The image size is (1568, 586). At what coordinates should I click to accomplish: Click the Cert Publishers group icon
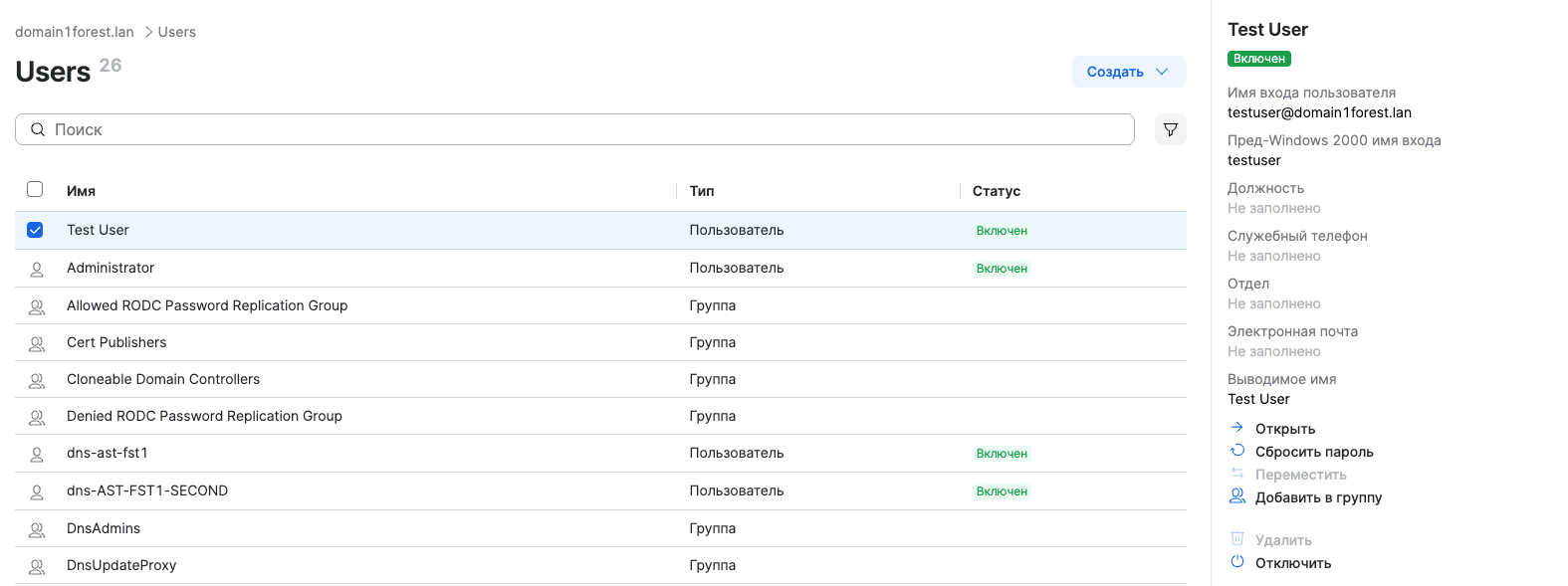37,343
